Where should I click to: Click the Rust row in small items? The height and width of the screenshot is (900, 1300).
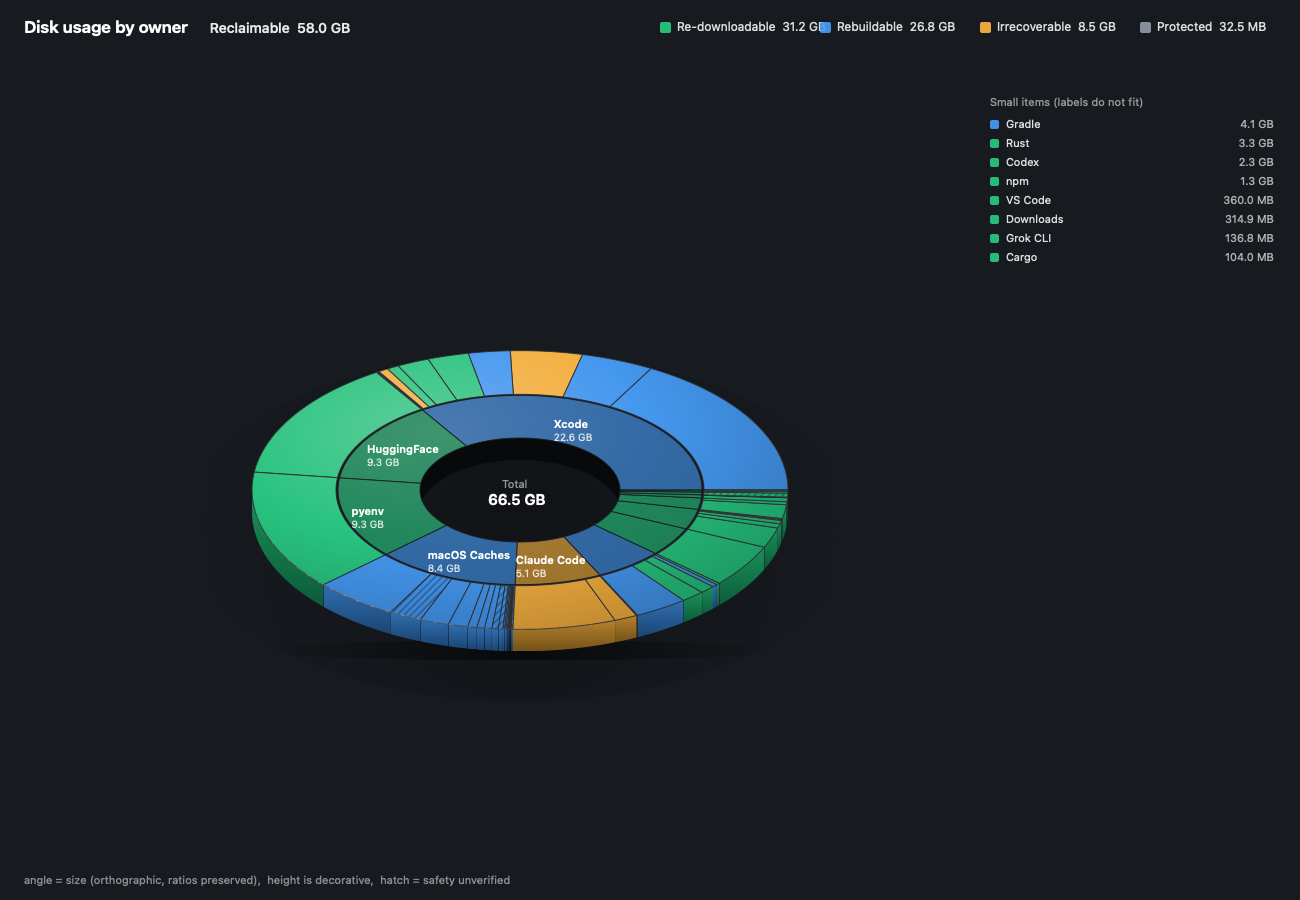click(1131, 143)
